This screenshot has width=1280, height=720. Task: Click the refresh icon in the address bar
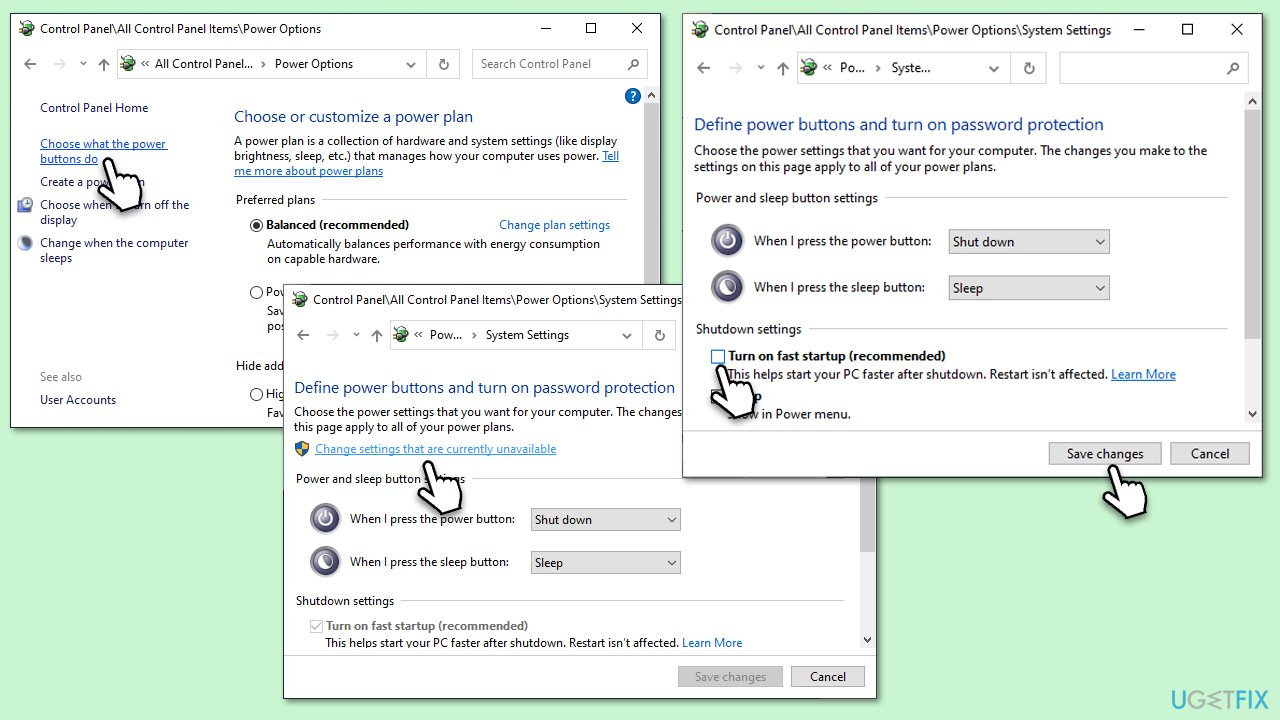coord(443,63)
